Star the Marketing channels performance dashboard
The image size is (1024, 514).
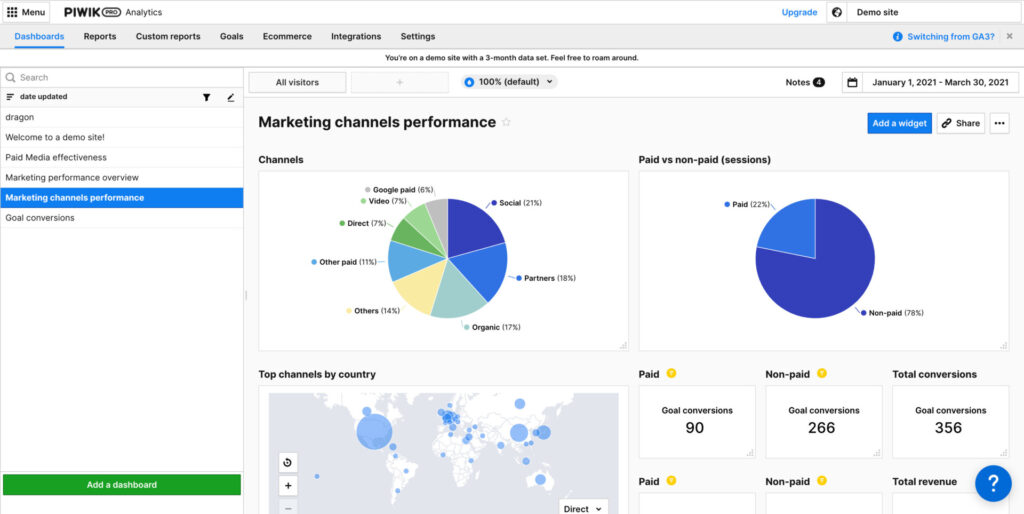click(x=506, y=123)
